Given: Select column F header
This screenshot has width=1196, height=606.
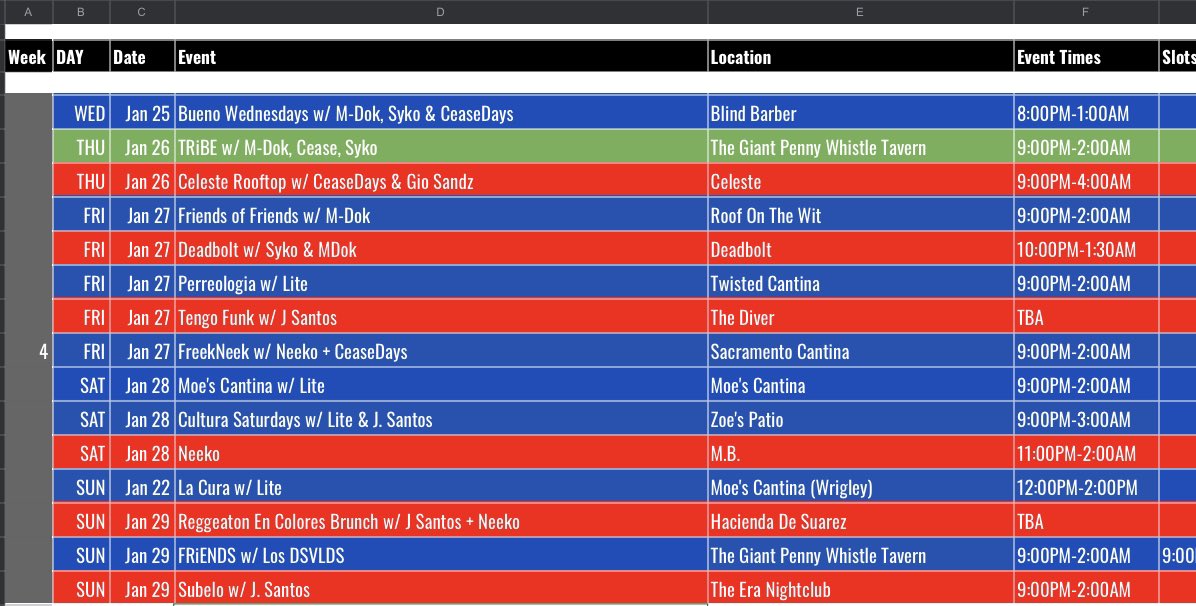Looking at the screenshot, I should click(1085, 12).
